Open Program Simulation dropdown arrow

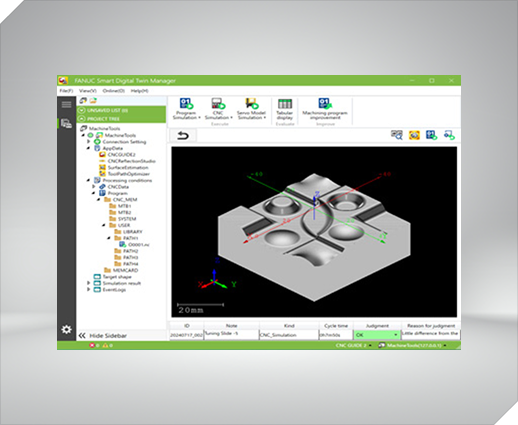tap(199, 118)
